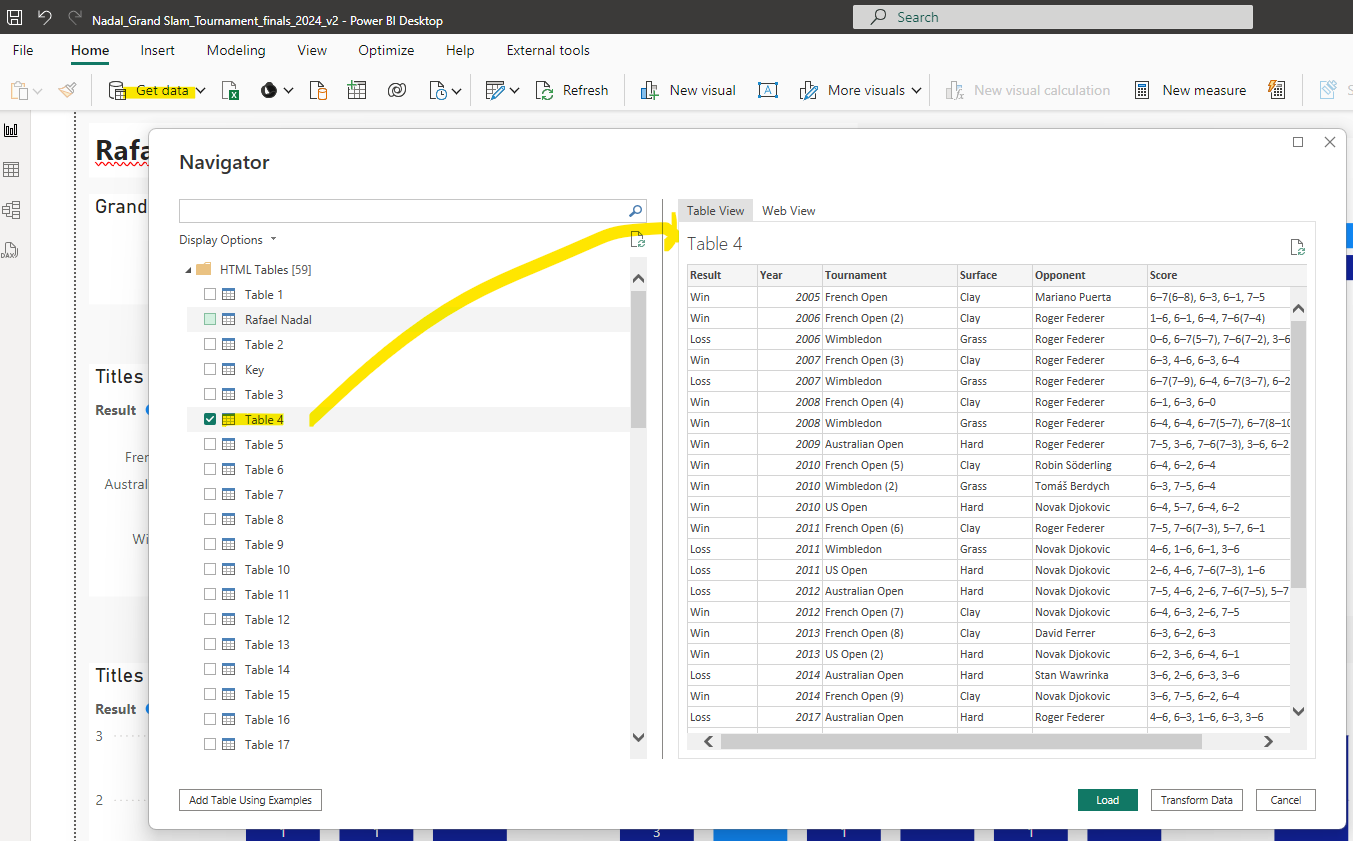
Task: Check the Table 10 checkbox
Action: click(210, 569)
